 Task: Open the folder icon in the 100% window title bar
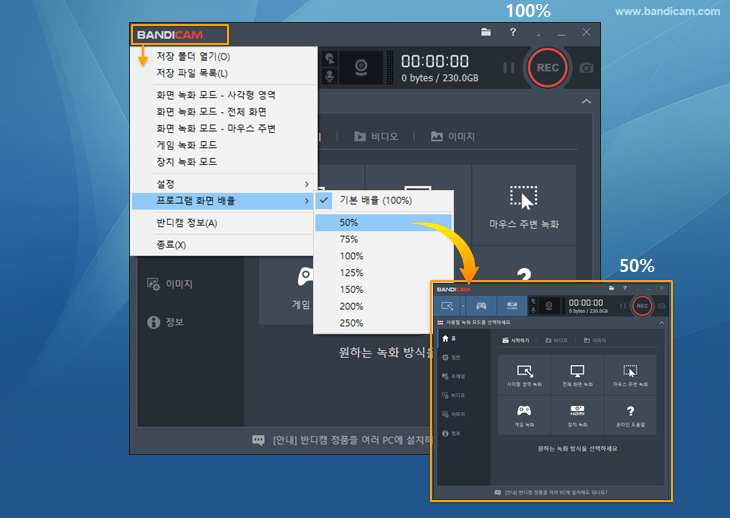coord(486,32)
